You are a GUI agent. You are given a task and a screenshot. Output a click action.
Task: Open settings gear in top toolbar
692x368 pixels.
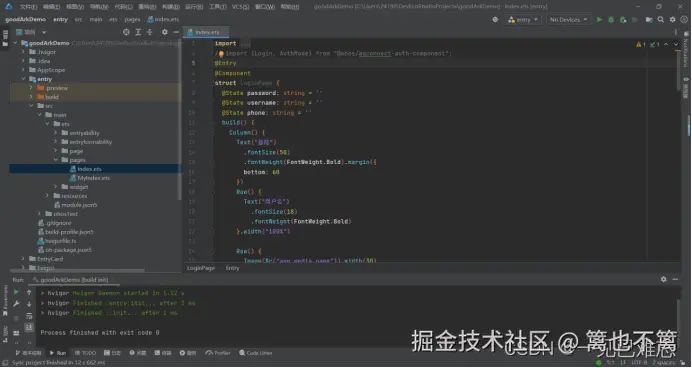[673, 20]
